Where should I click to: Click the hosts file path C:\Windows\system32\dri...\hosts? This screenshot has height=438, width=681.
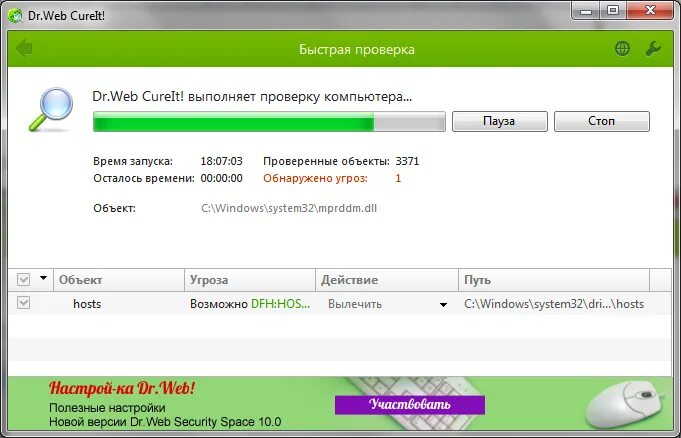point(554,304)
